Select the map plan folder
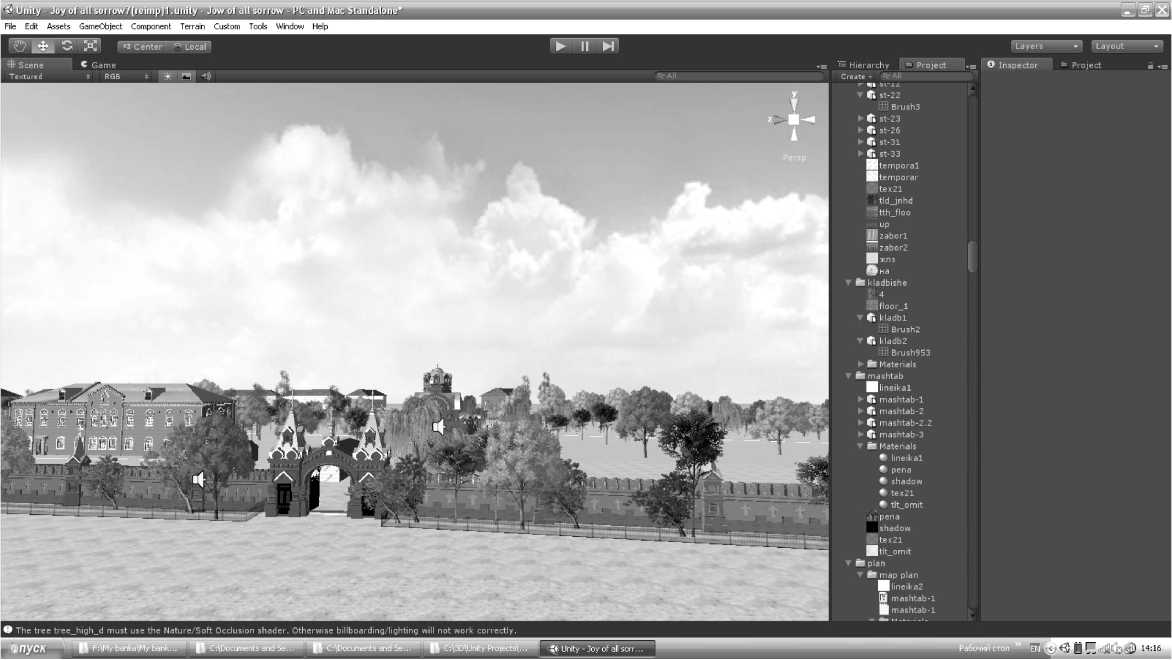The width and height of the screenshot is (1172, 660). [892, 575]
